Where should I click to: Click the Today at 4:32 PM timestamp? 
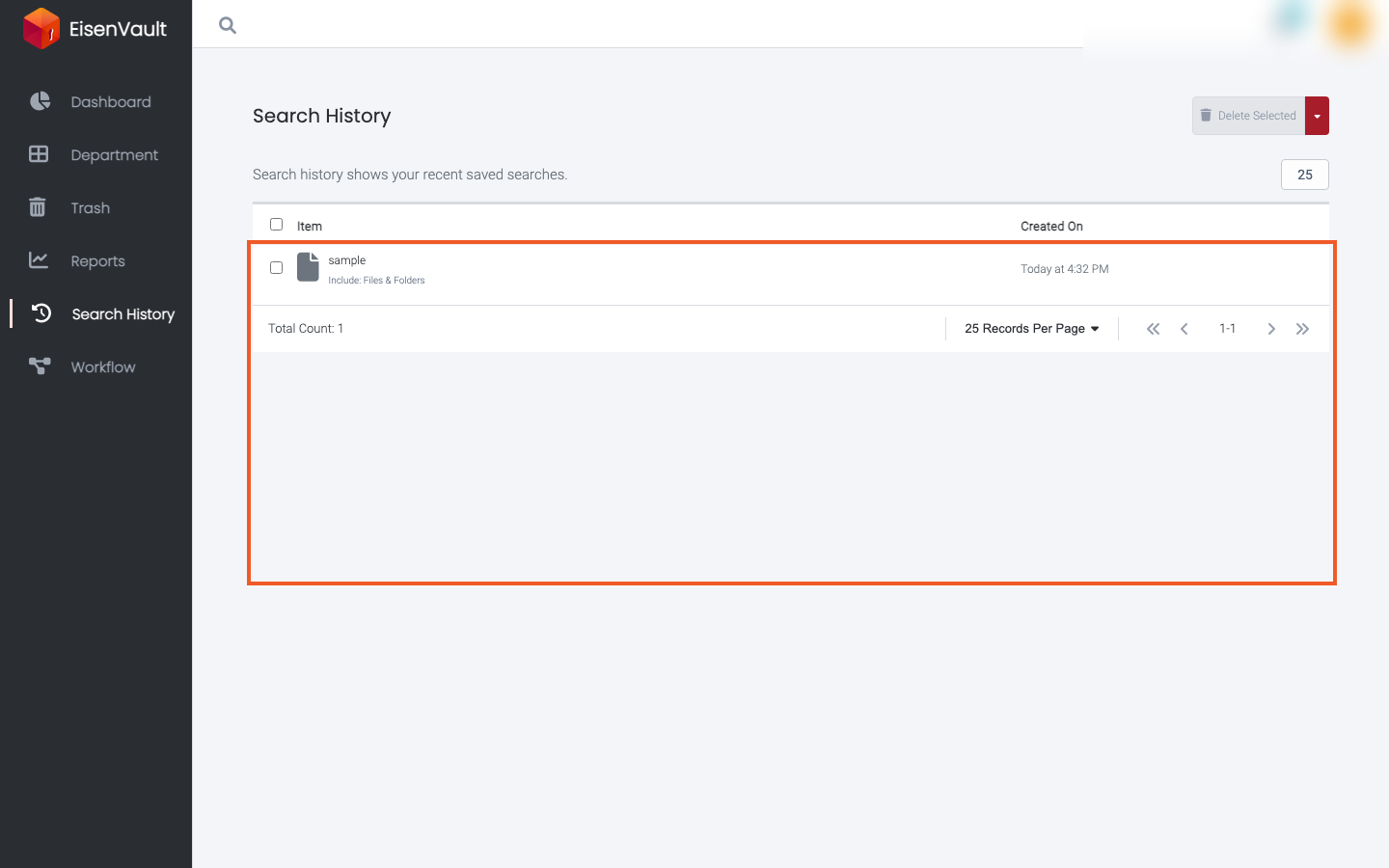1065,269
